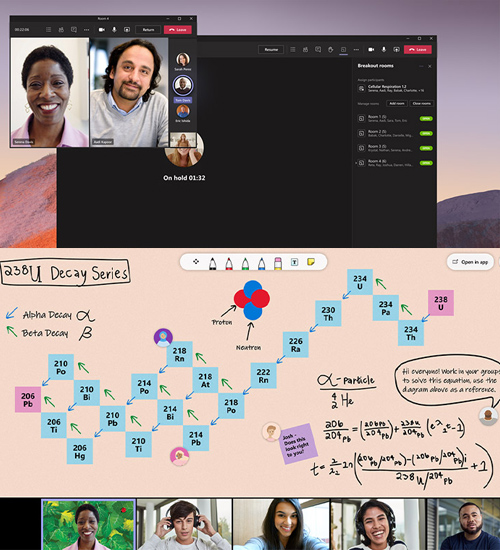Select Room 3 icon in breakout list
Screen dimensions: 500x550
pos(361,148)
